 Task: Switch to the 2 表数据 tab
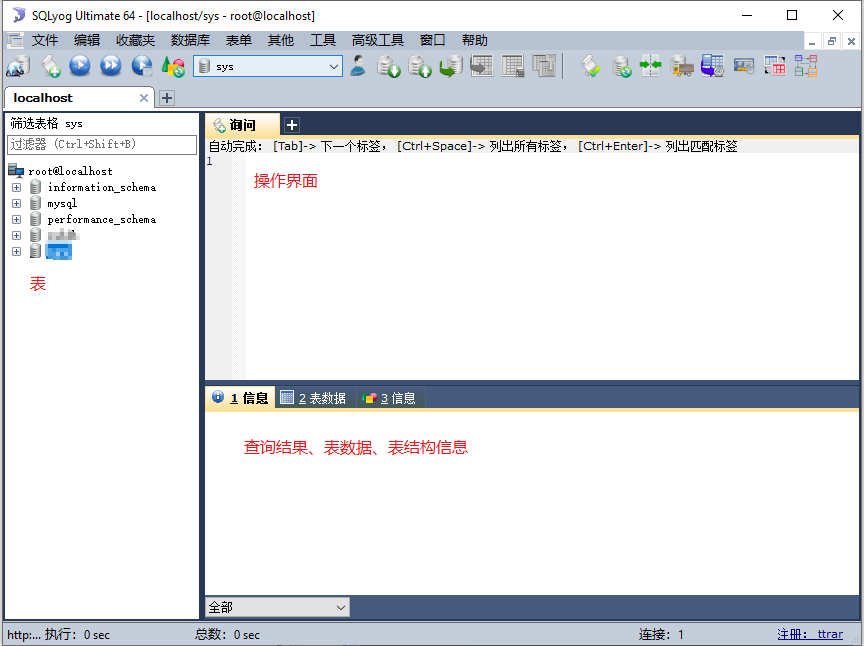click(x=314, y=397)
